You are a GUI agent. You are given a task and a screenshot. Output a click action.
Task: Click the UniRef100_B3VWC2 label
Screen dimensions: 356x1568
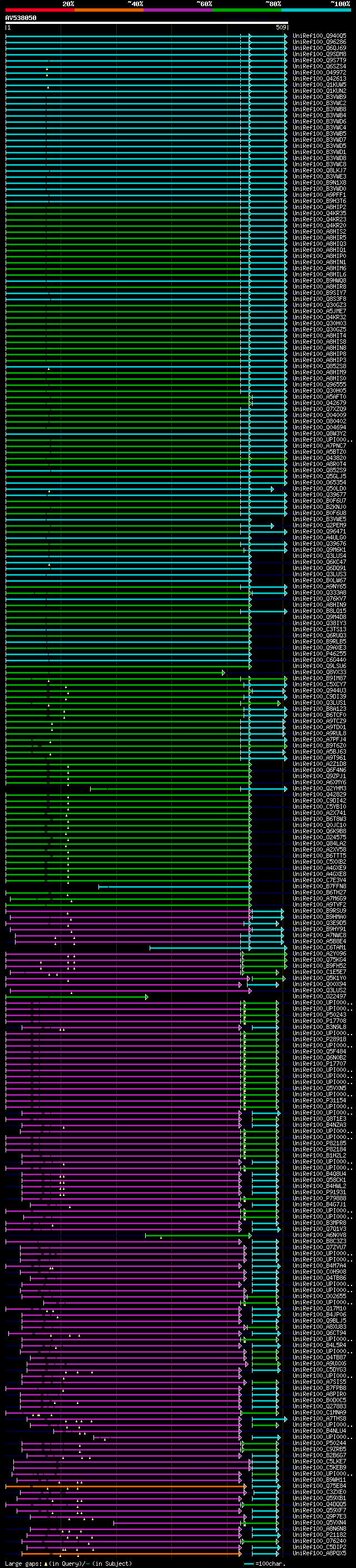click(x=319, y=103)
